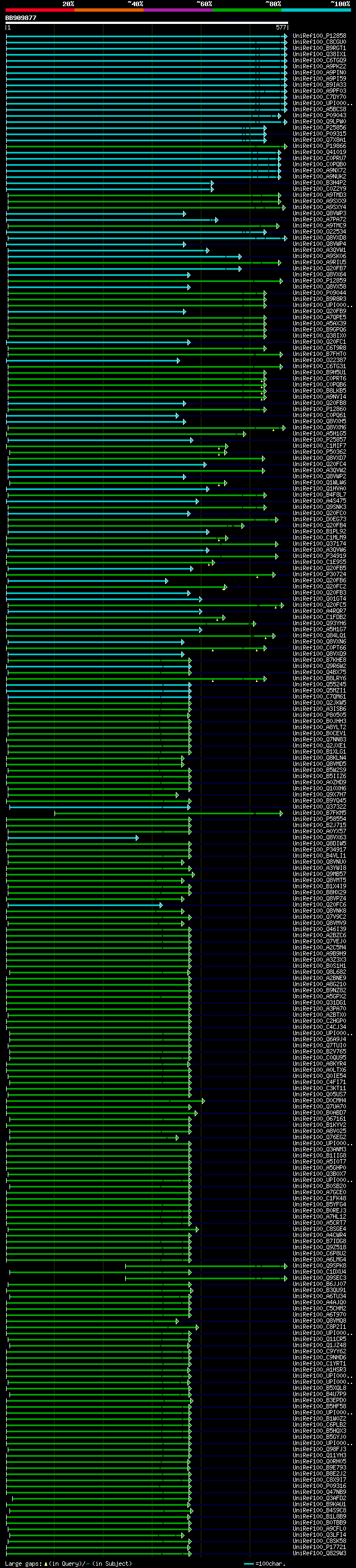Select hit UniRef100_Q37174
356x1568 pixels.
click(x=319, y=544)
